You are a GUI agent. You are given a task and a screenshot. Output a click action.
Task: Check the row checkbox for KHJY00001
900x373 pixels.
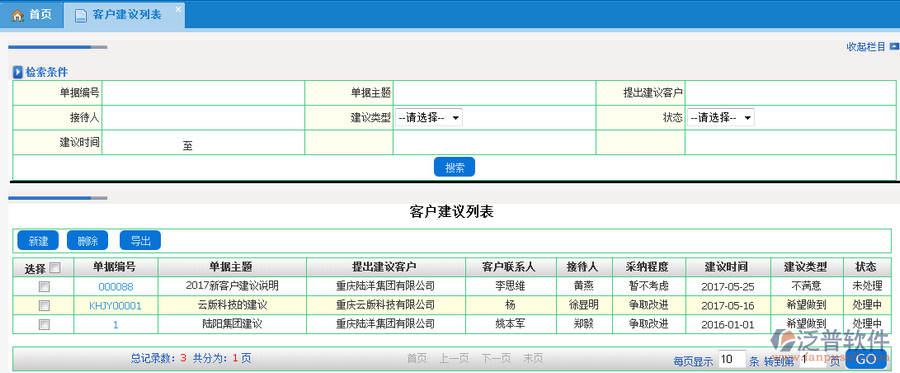coord(44,305)
